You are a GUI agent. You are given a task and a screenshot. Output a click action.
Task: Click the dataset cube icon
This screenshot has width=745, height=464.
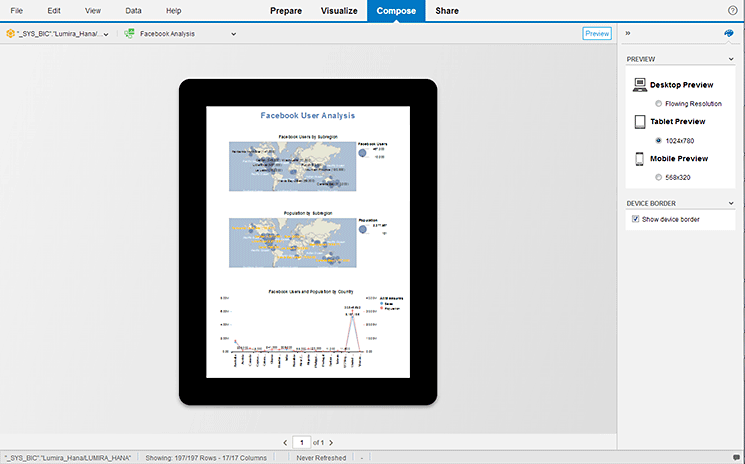[x=10, y=34]
